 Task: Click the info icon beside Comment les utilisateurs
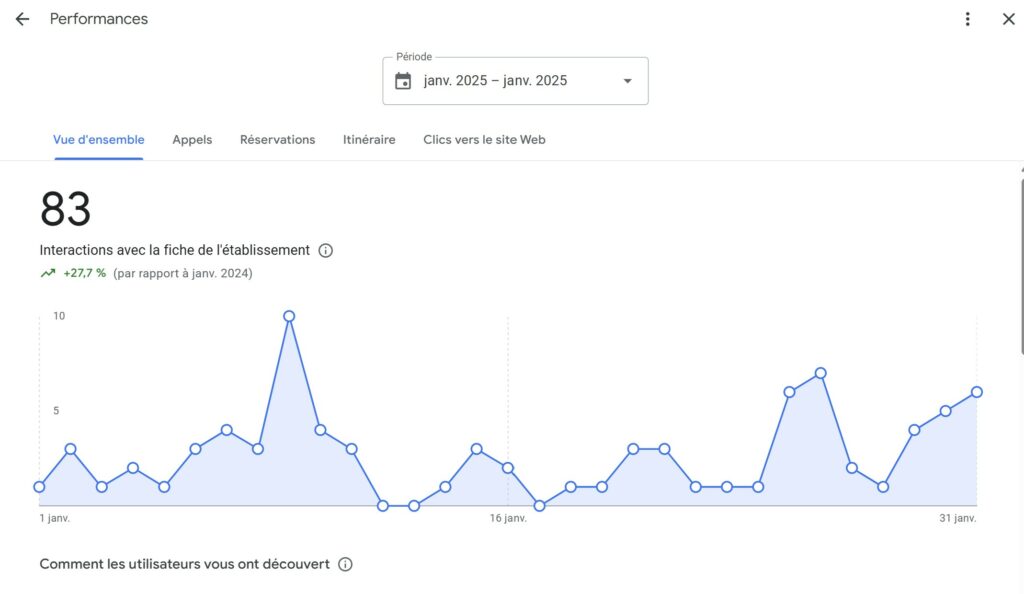(x=345, y=564)
